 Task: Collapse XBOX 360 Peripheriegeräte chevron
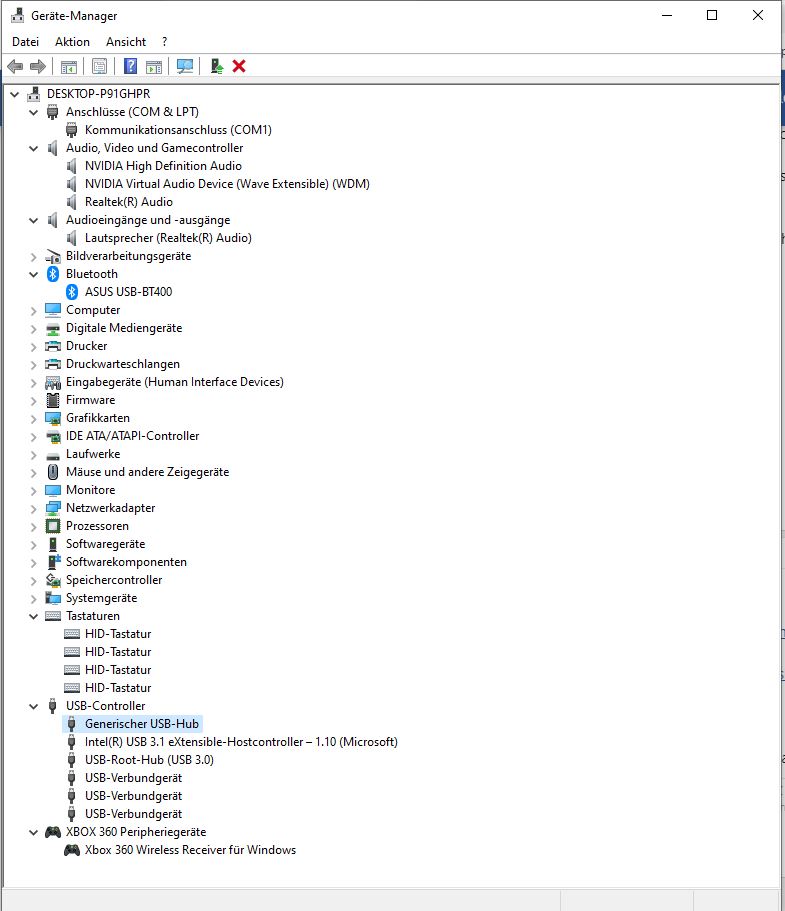34,833
